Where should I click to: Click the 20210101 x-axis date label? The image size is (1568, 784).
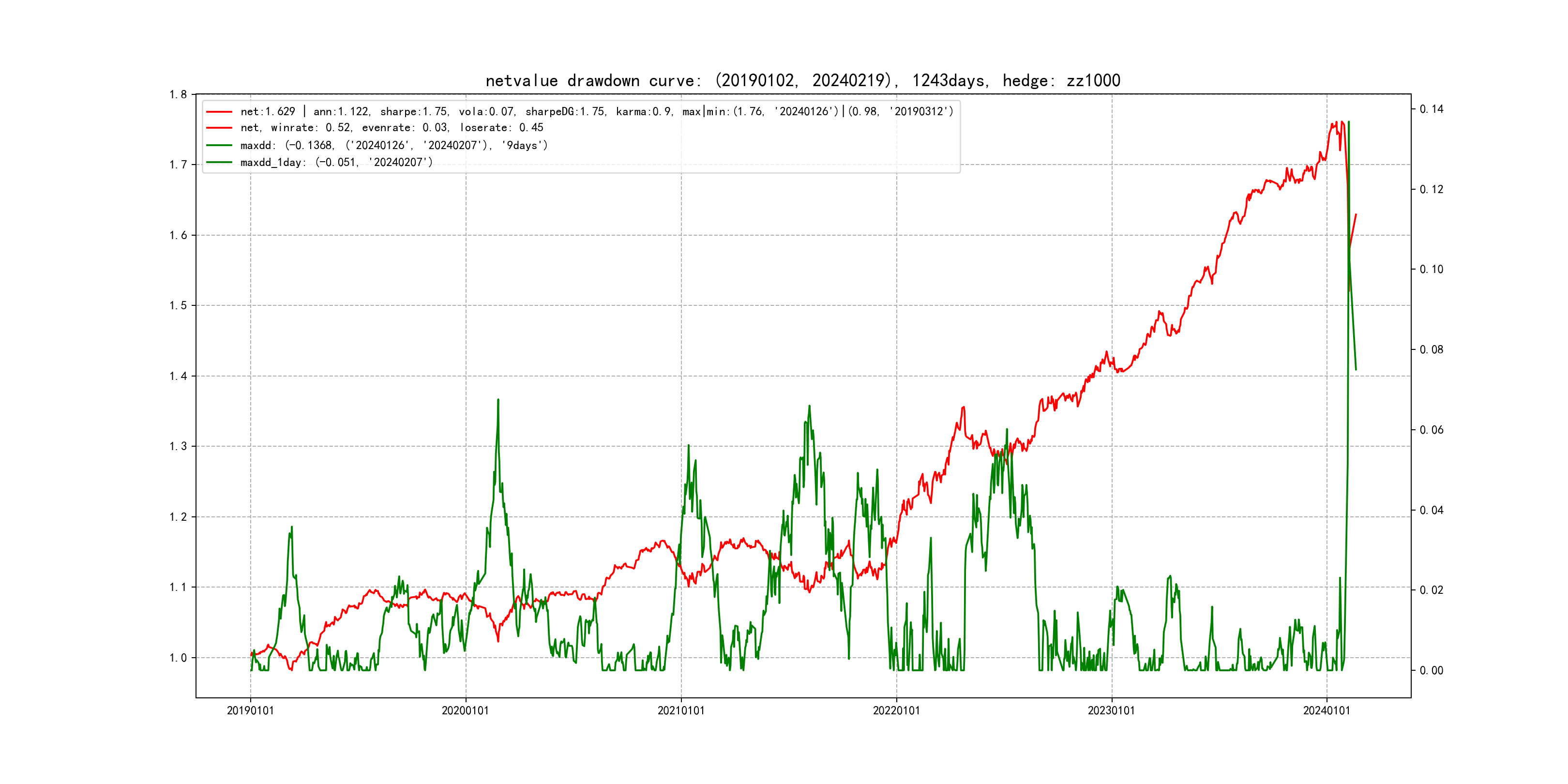pos(680,711)
